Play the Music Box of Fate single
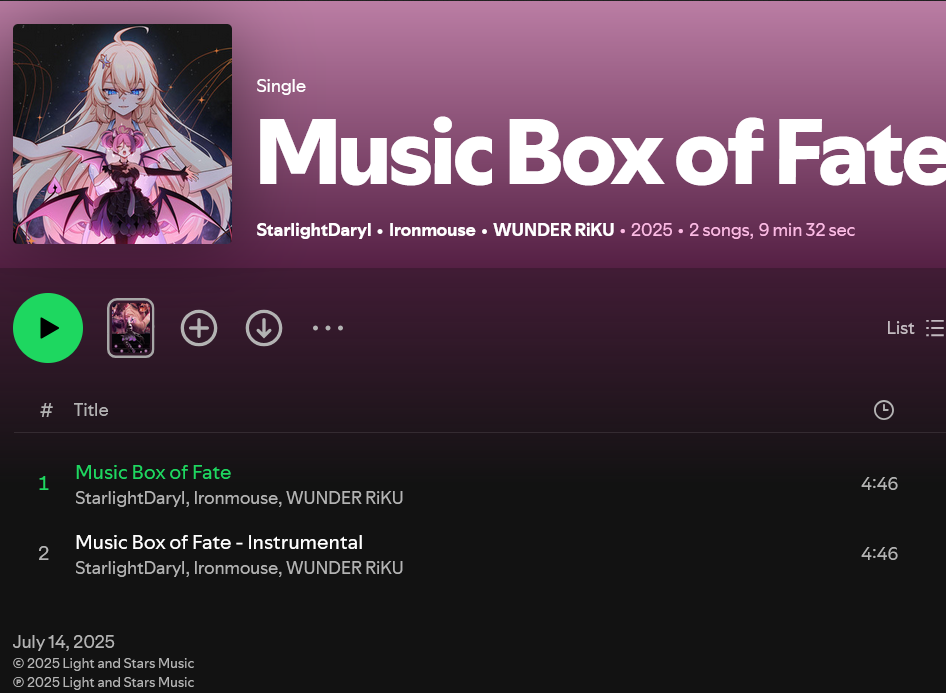The width and height of the screenshot is (946, 693). 48,328
